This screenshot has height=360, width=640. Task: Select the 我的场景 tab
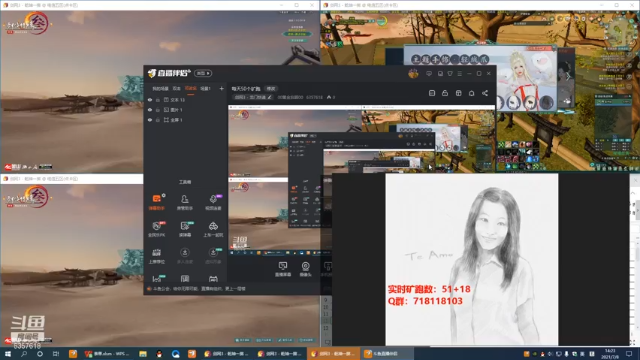pyautogui.click(x=160, y=89)
